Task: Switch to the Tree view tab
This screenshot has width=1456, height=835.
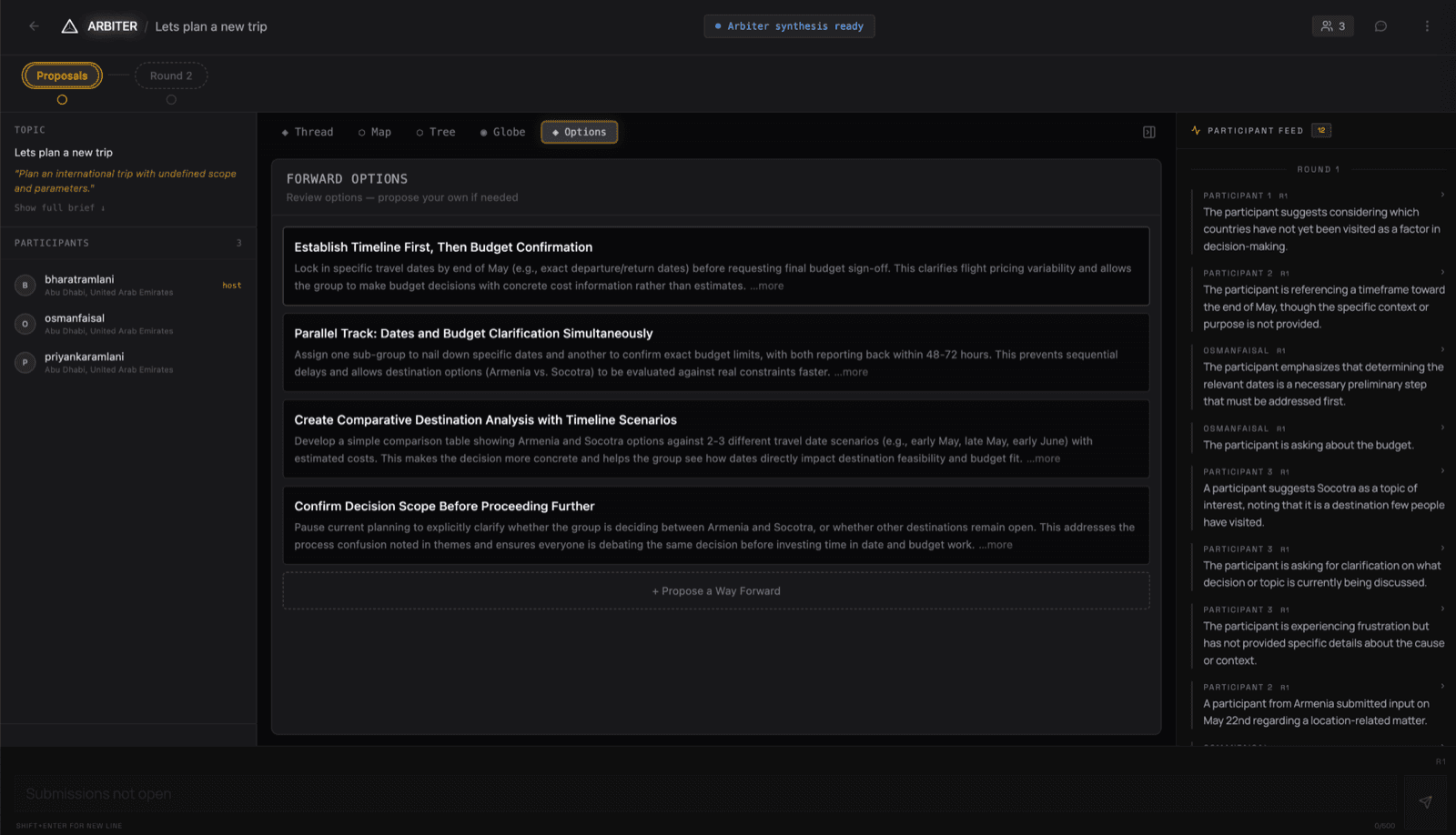Action: 436,132
